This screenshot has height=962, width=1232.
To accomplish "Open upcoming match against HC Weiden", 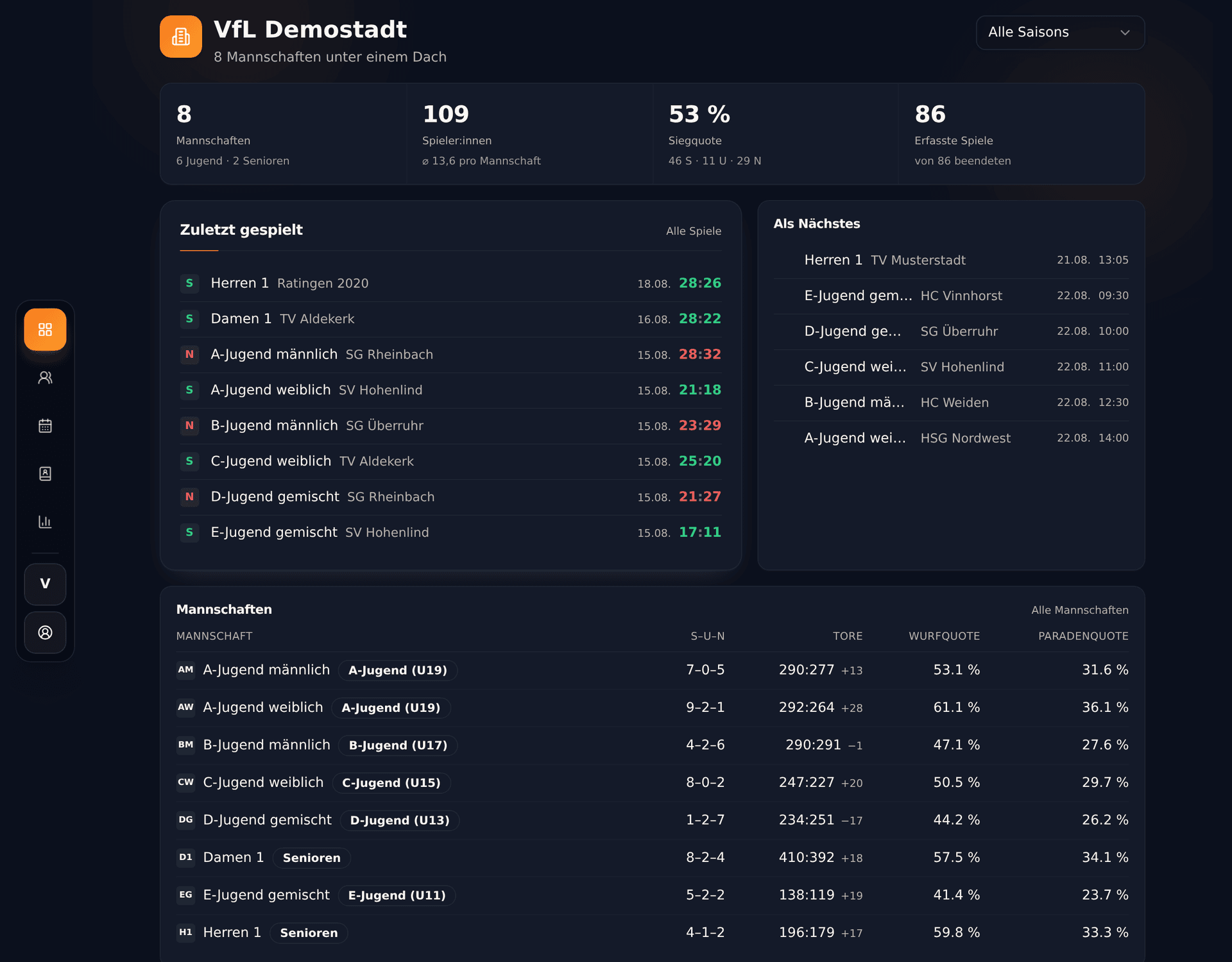I will pos(951,403).
